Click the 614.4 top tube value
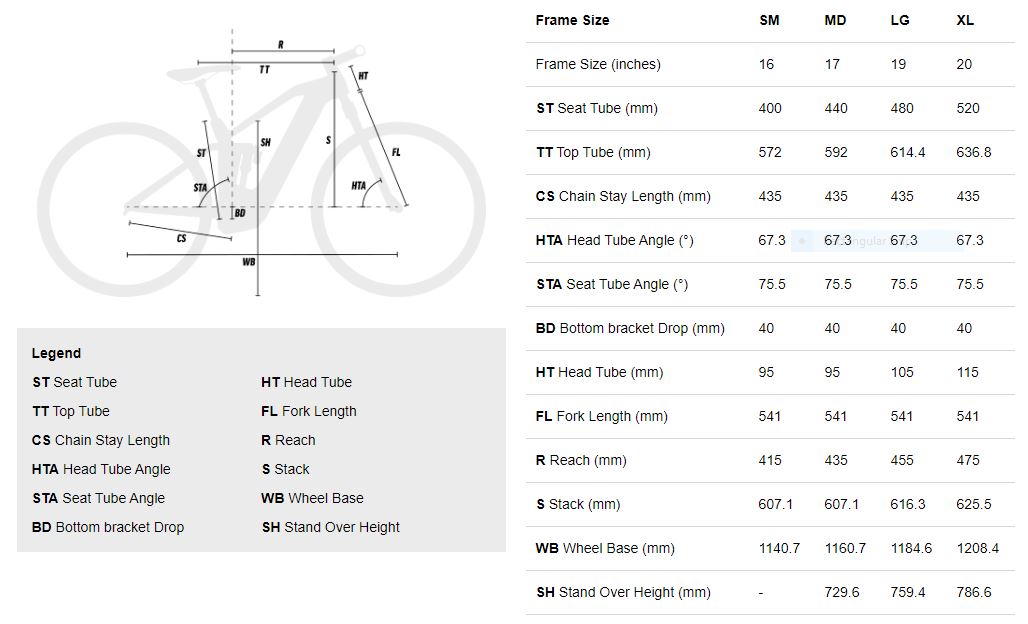1028x624 pixels. click(907, 152)
